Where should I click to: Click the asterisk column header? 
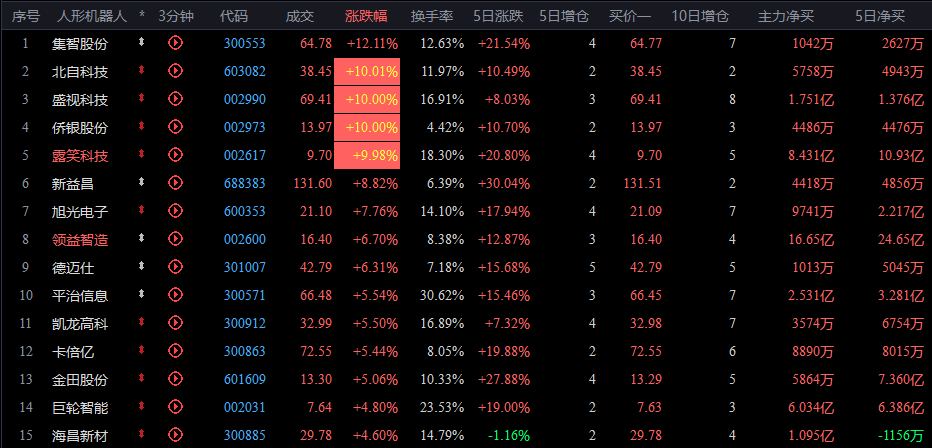(141, 16)
